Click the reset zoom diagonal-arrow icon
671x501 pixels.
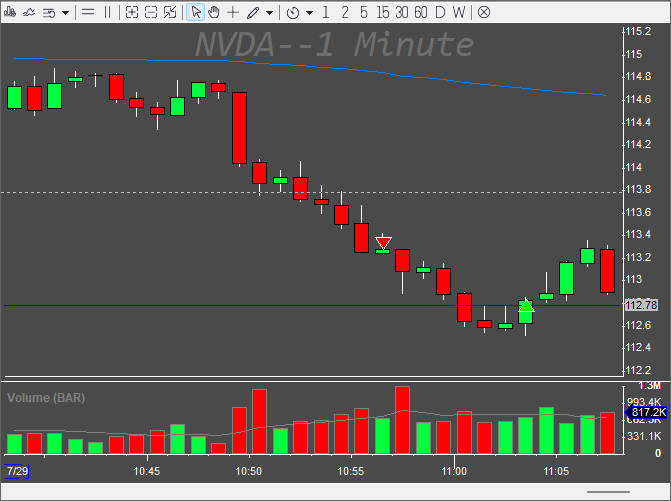coord(170,12)
